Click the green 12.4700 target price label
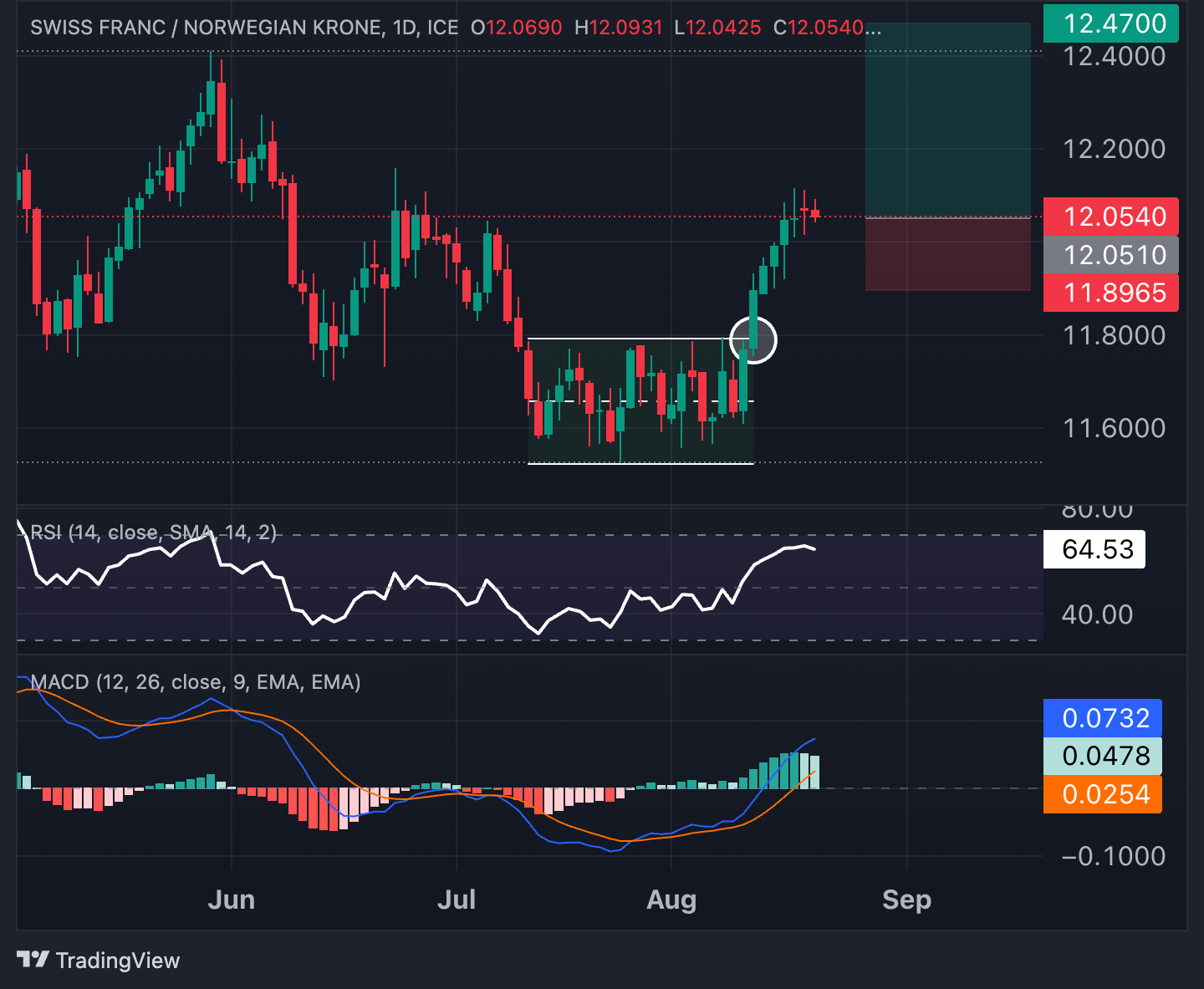1204x989 pixels. [1110, 23]
